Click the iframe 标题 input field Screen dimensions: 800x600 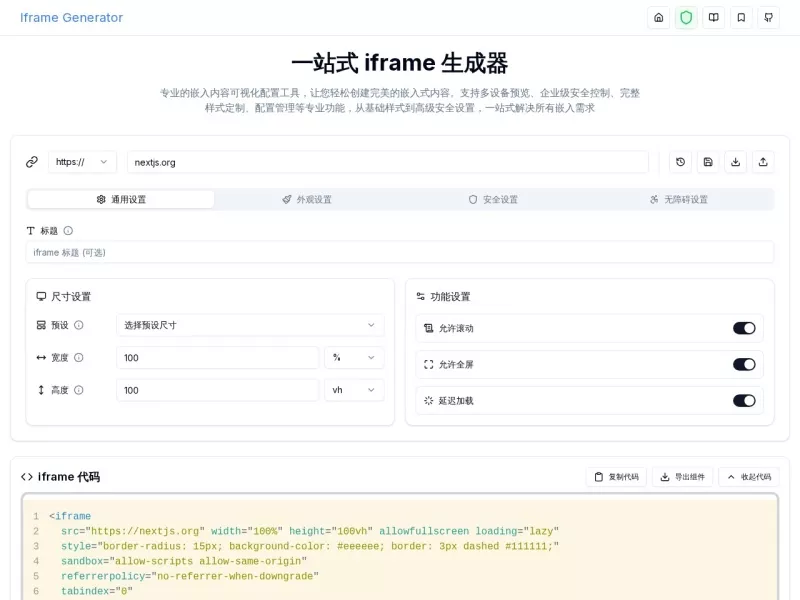(x=400, y=253)
